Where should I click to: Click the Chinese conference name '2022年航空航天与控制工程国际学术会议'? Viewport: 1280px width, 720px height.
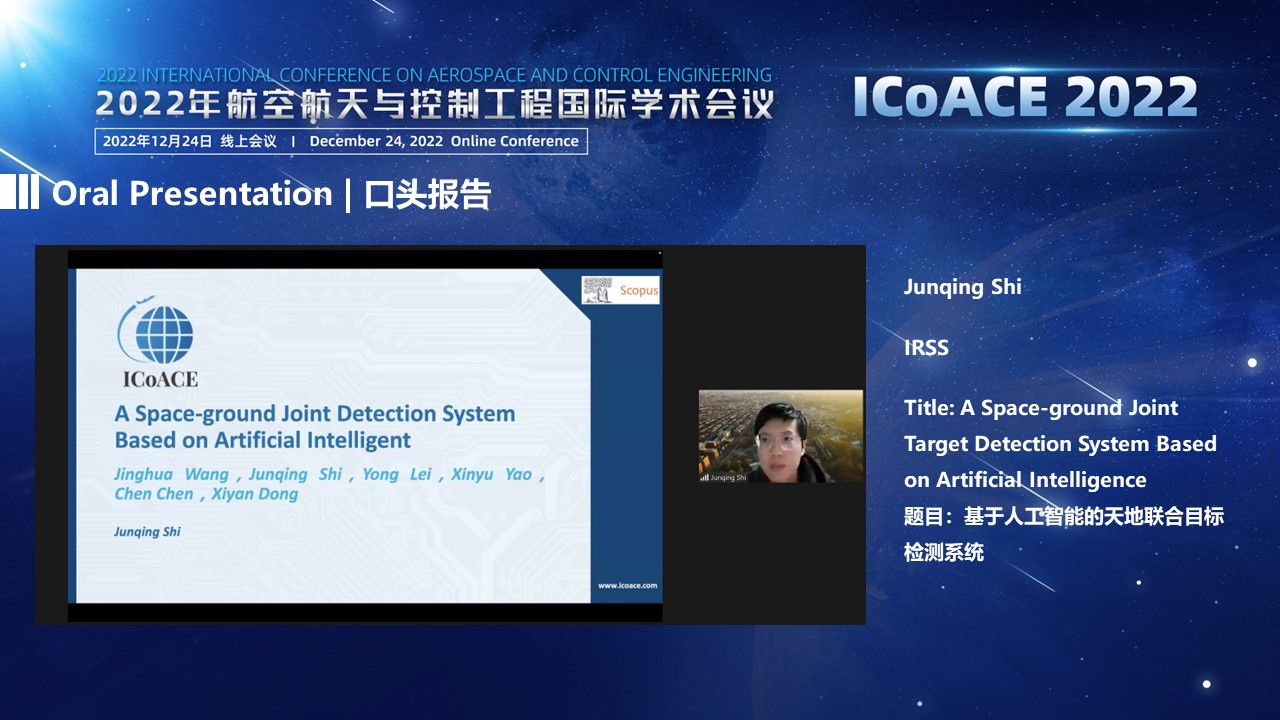434,105
